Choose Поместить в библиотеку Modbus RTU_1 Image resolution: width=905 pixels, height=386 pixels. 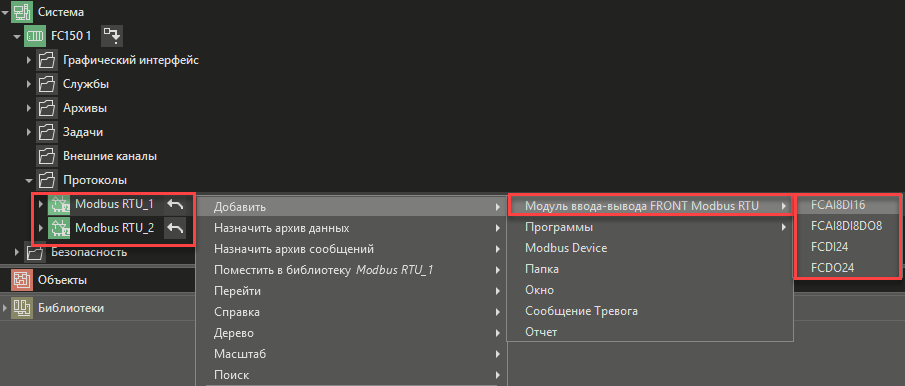[351, 270]
